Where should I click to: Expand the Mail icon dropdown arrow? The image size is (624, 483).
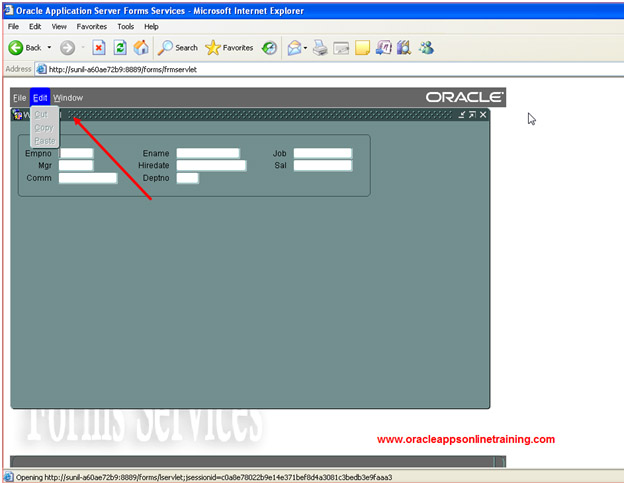306,47
